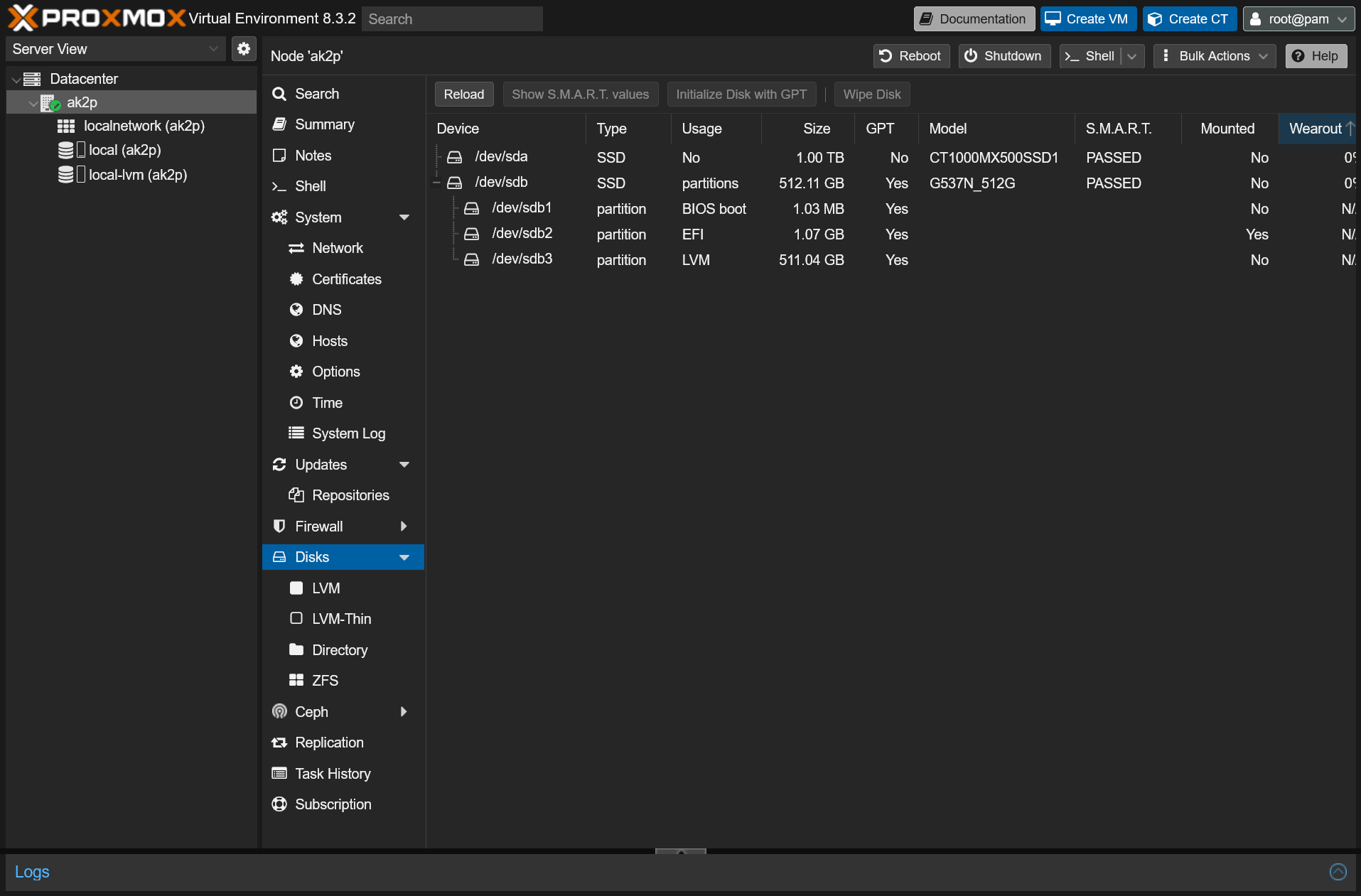Click the ZFS grid icon
This screenshot has width=1361, height=896.
[x=296, y=681]
